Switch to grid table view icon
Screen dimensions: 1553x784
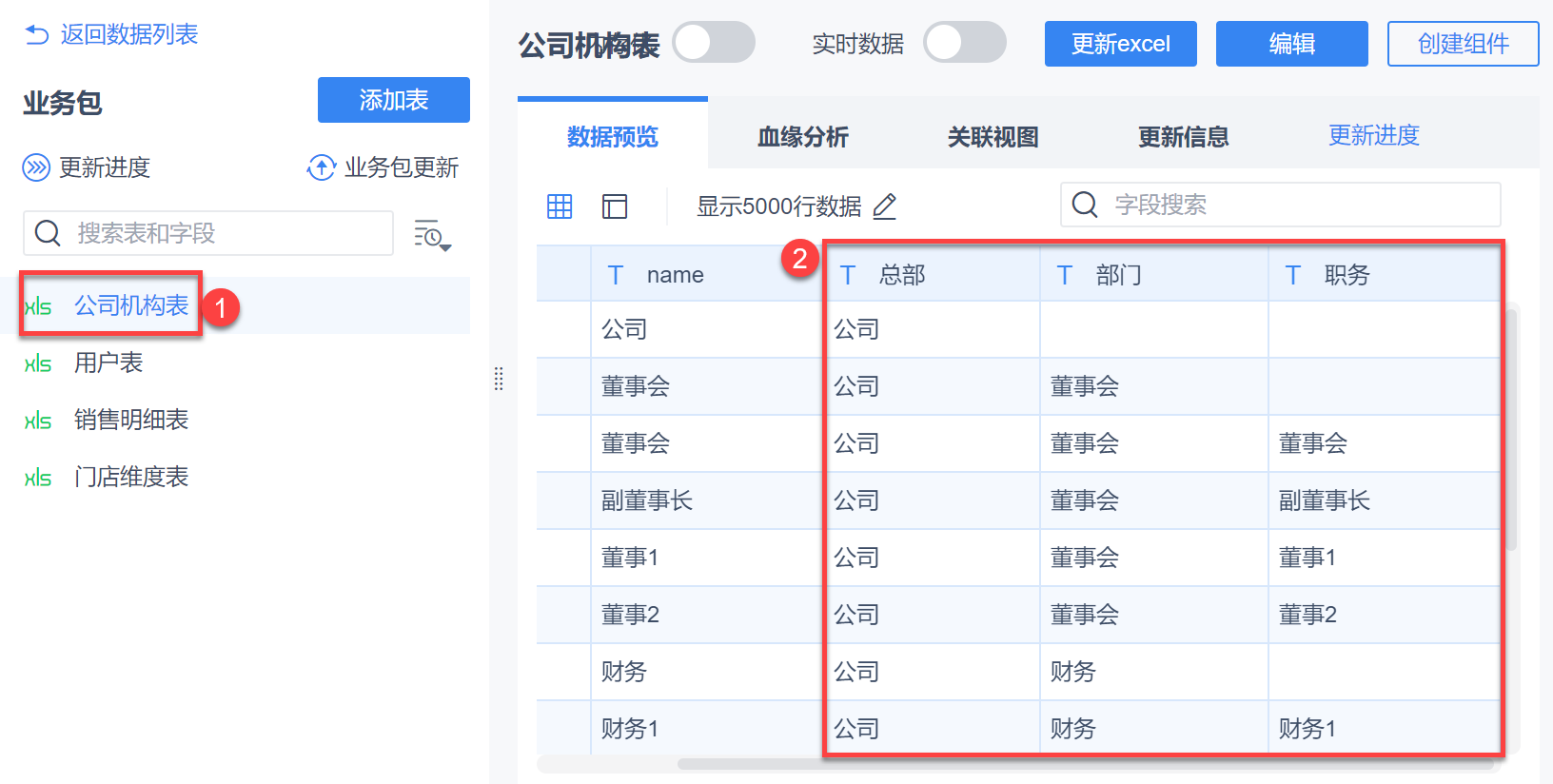[x=560, y=206]
